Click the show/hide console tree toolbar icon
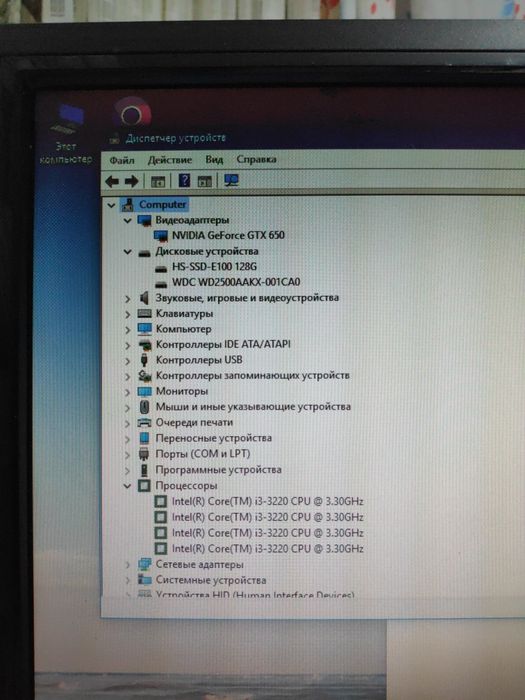This screenshot has height=700, width=525. (x=158, y=181)
